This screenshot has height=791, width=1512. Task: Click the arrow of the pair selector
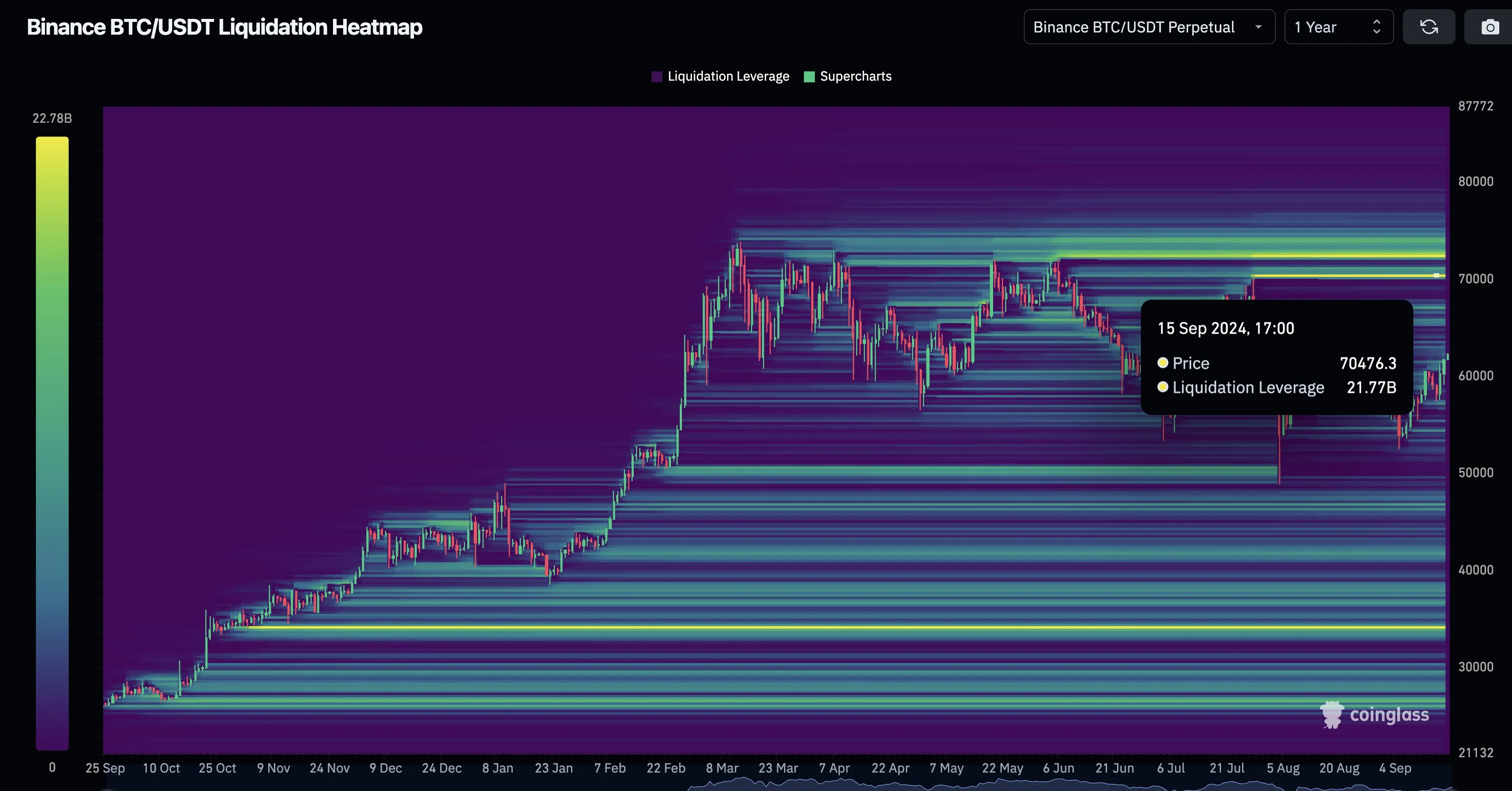click(x=1258, y=27)
